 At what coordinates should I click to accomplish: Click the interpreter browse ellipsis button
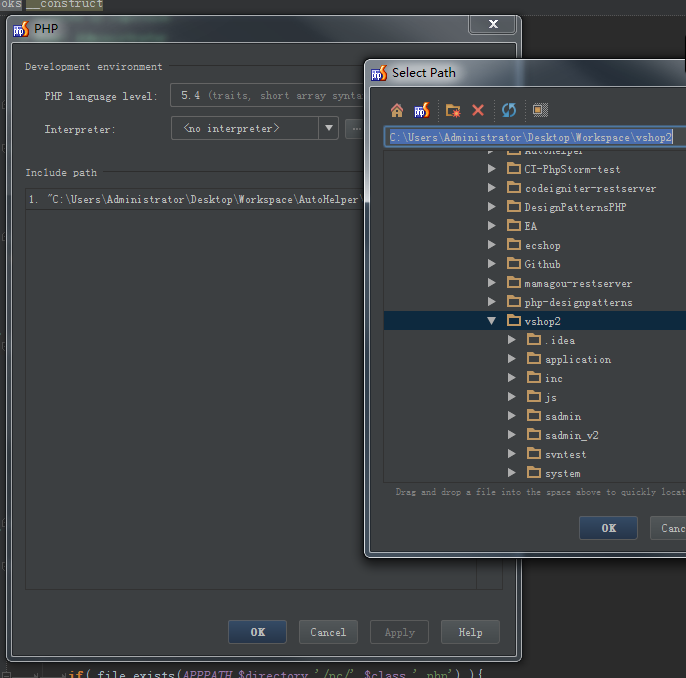pyautogui.click(x=355, y=129)
